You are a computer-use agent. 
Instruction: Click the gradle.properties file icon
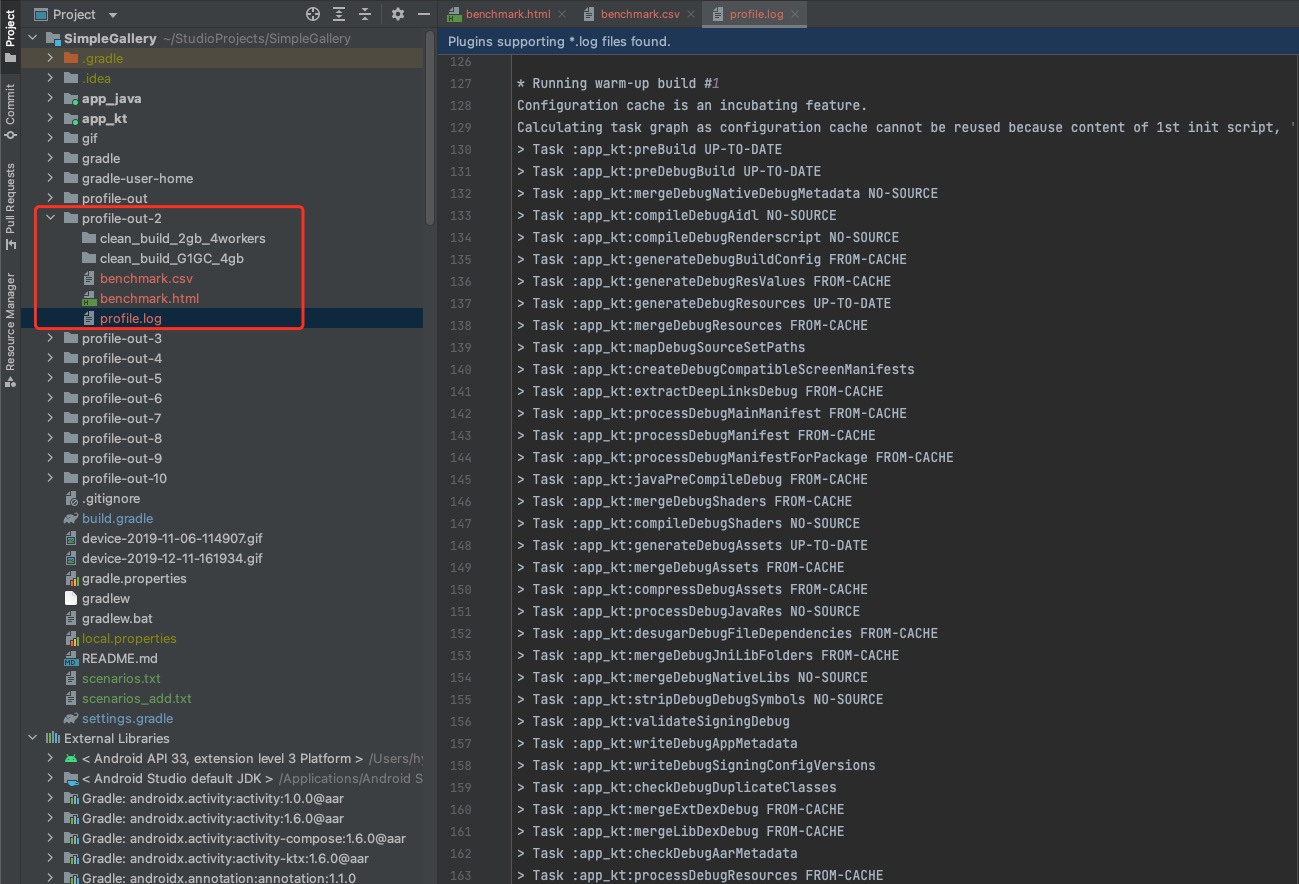pyautogui.click(x=71, y=578)
